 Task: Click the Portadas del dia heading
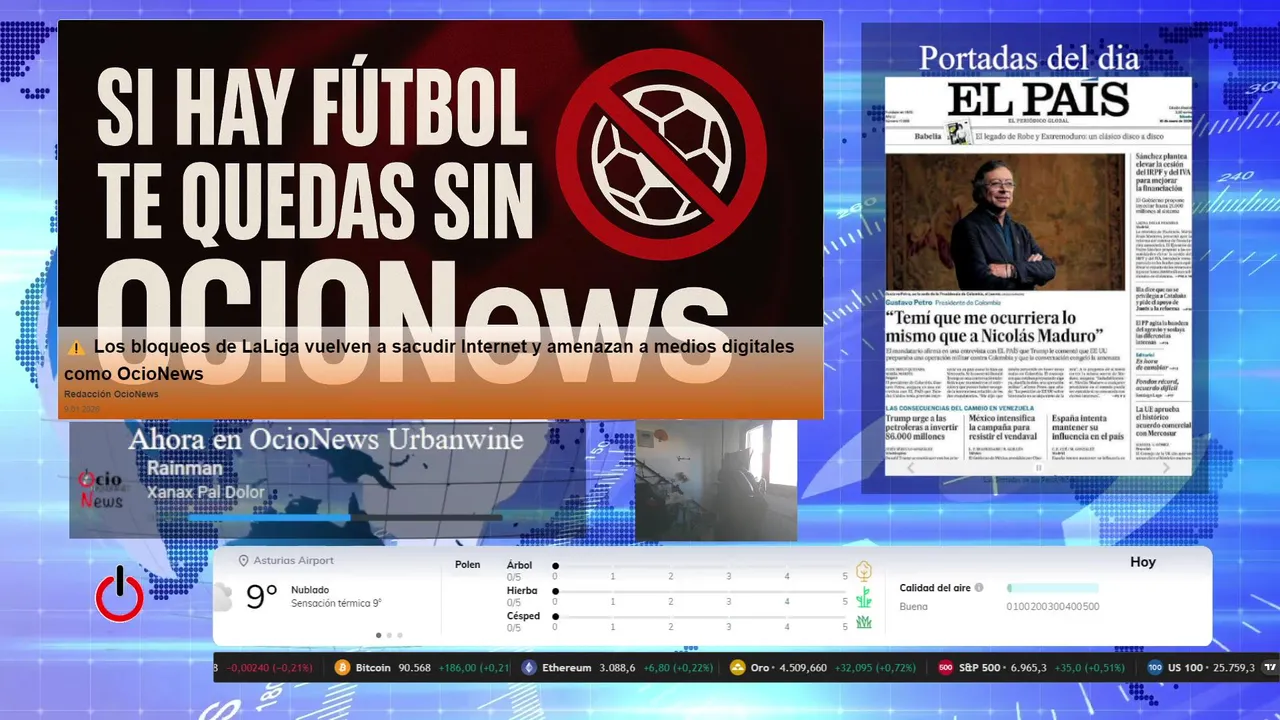click(1029, 58)
